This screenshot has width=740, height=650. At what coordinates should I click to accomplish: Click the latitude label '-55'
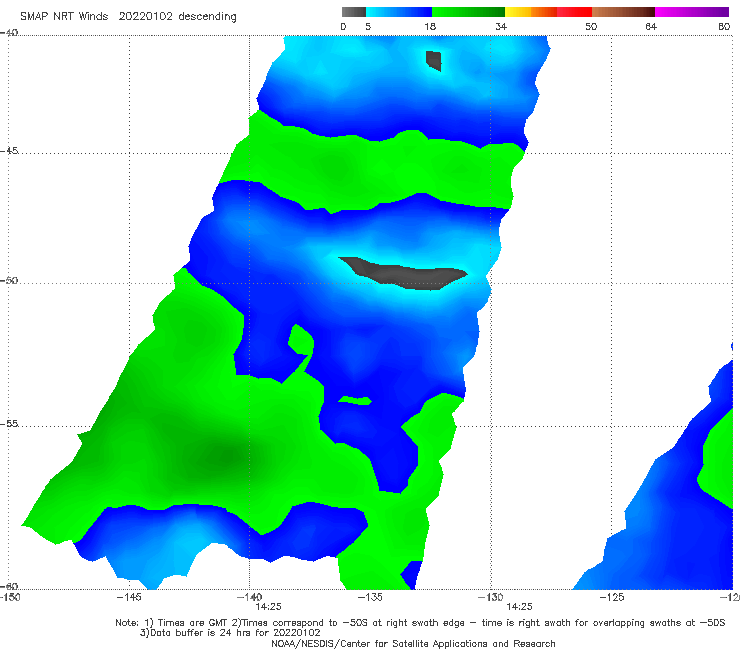point(9,423)
